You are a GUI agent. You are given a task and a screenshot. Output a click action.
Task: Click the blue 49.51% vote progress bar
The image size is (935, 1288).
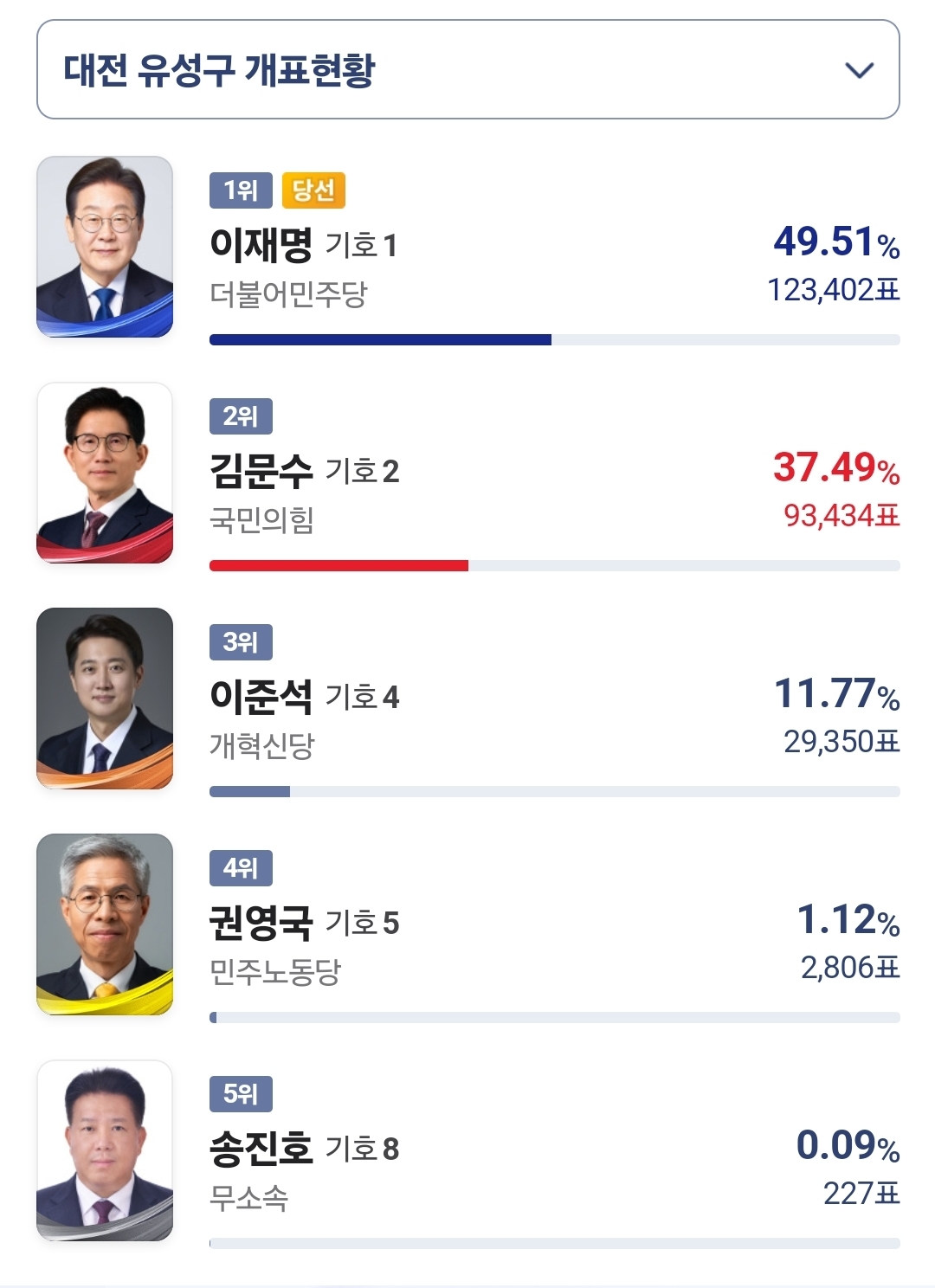pyautogui.click(x=380, y=340)
